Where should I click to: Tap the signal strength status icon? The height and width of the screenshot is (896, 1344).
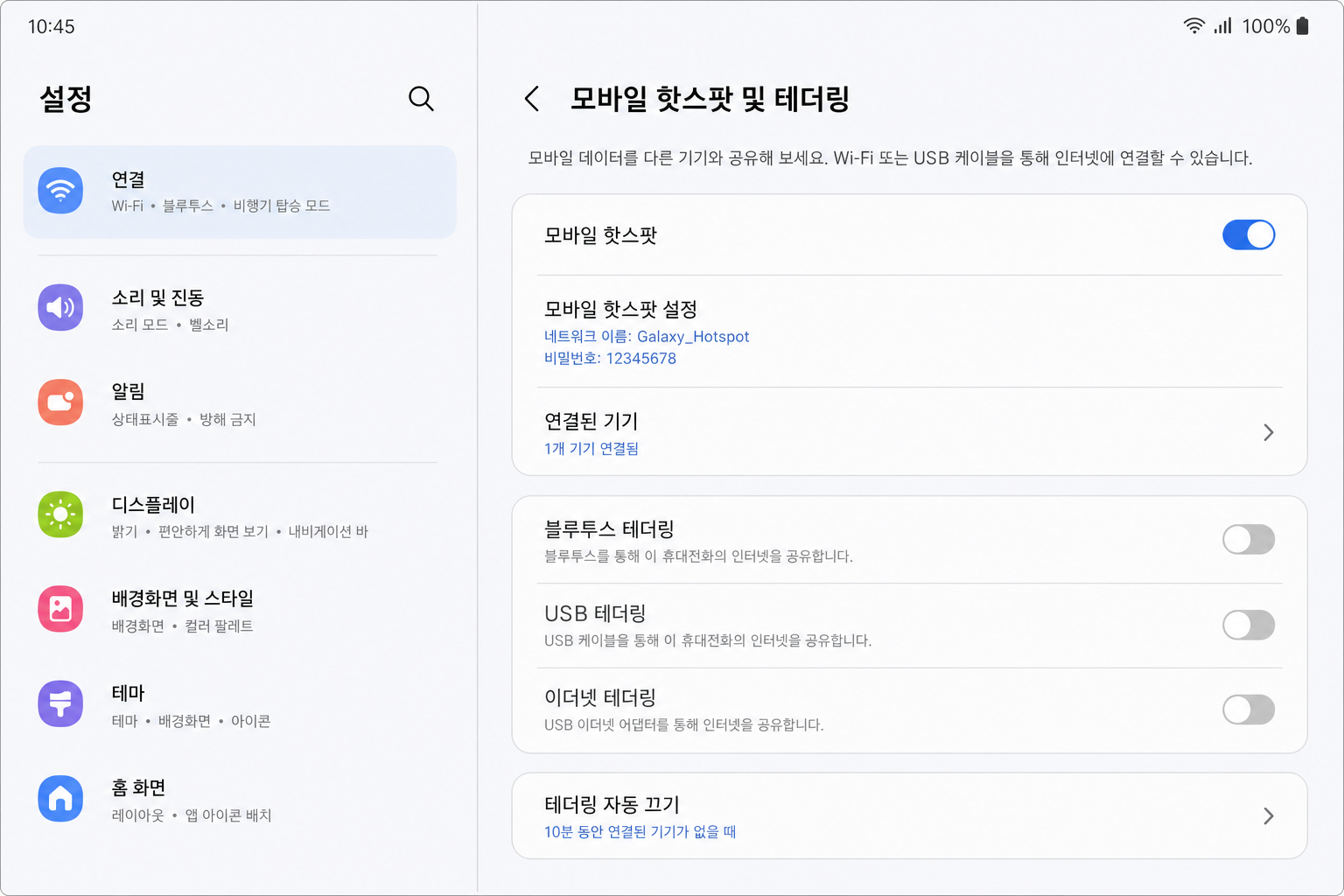1222,26
